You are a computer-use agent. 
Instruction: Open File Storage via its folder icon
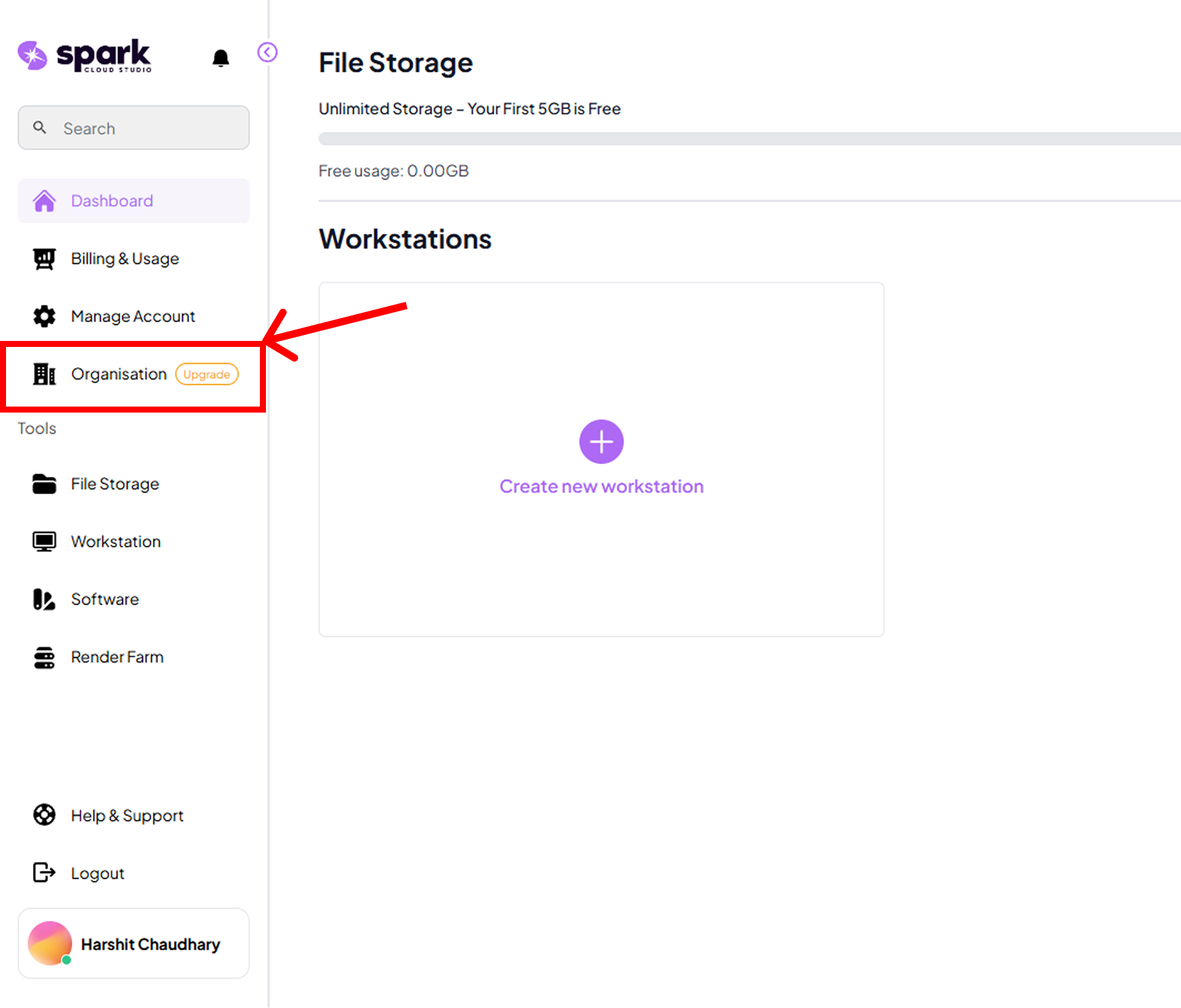(x=44, y=483)
